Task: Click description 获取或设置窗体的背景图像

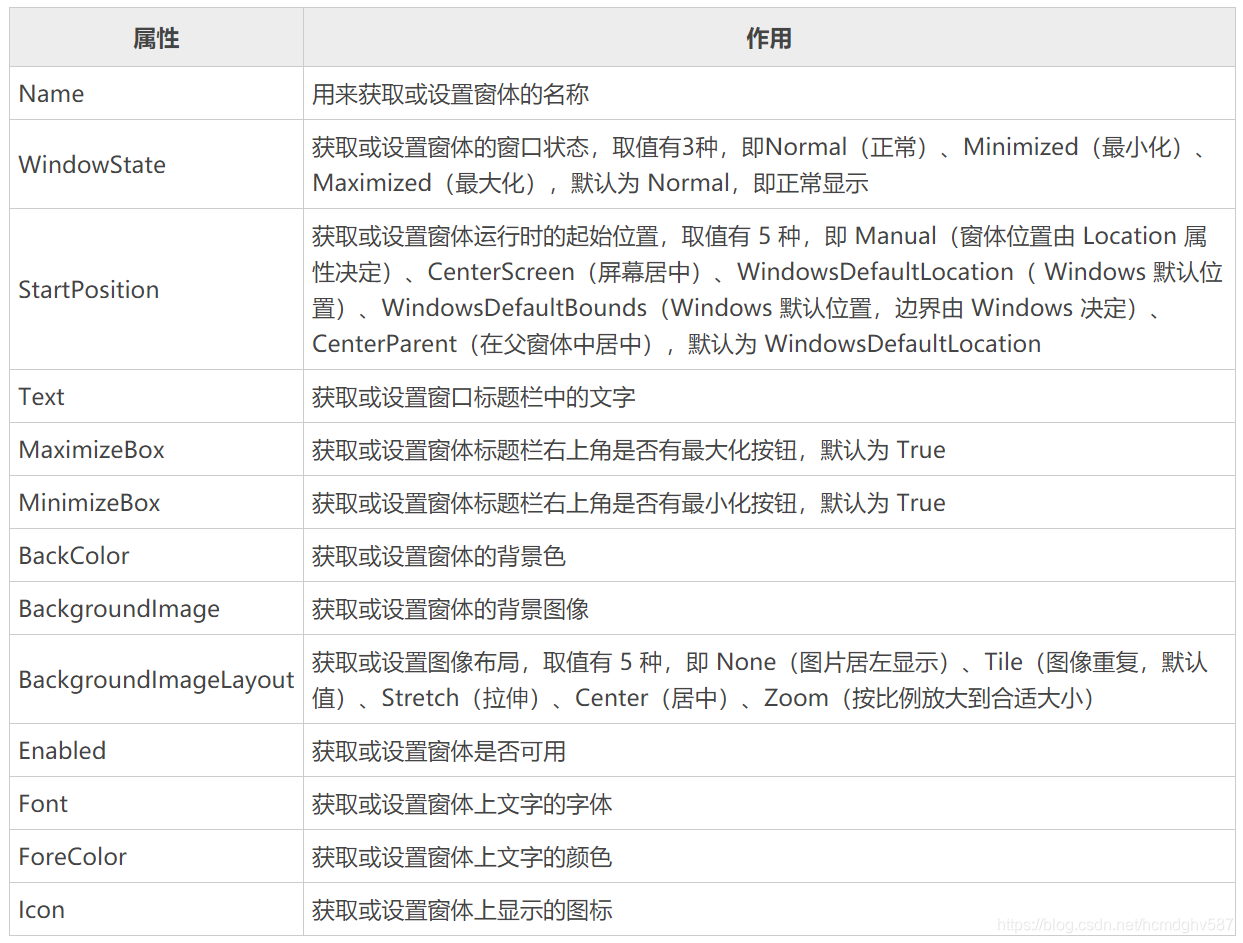Action: pyautogui.click(x=450, y=609)
